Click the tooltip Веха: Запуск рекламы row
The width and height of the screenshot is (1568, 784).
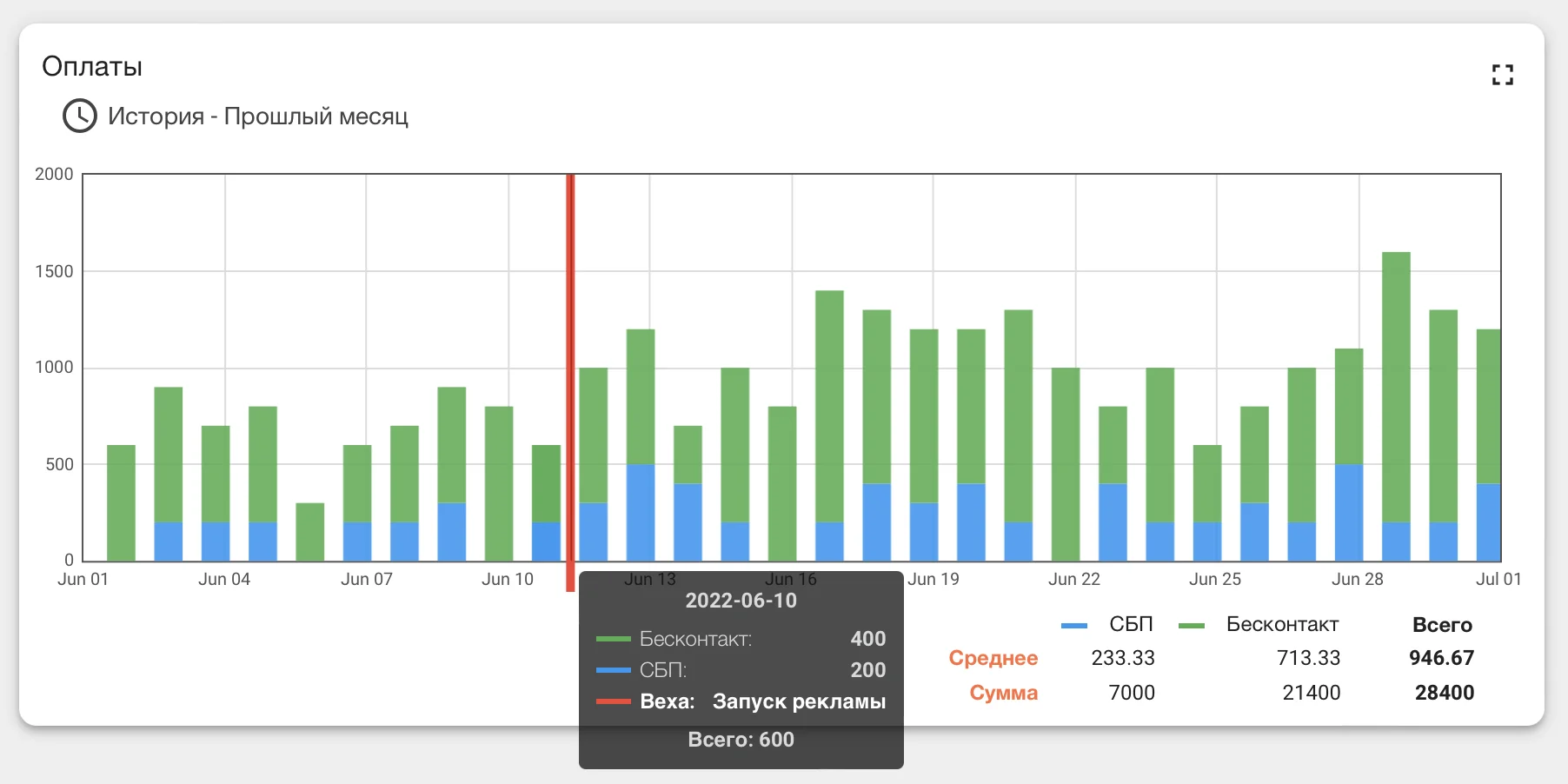(x=741, y=701)
